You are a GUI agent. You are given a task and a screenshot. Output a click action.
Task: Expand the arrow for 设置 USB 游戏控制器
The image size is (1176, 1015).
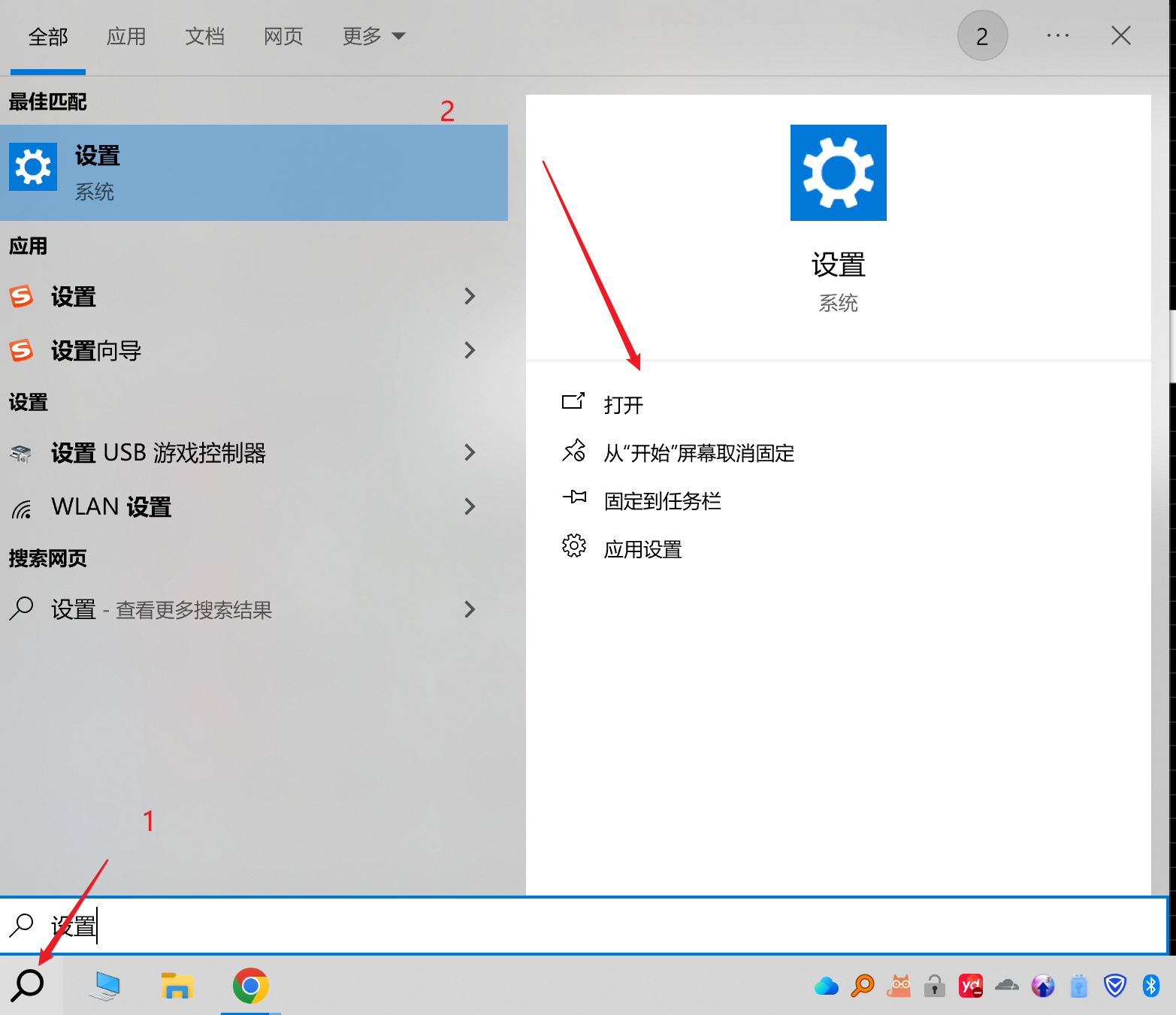coord(470,452)
